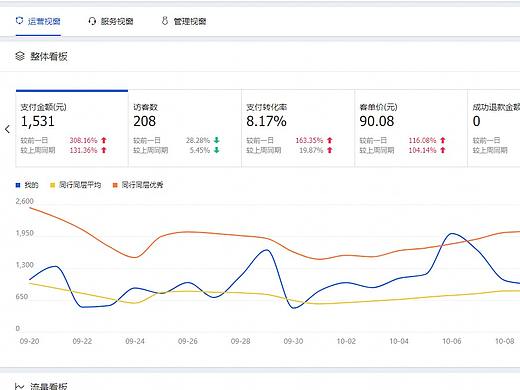Click the 90.08 average order value
The height and width of the screenshot is (390, 520).
pyautogui.click(x=377, y=121)
